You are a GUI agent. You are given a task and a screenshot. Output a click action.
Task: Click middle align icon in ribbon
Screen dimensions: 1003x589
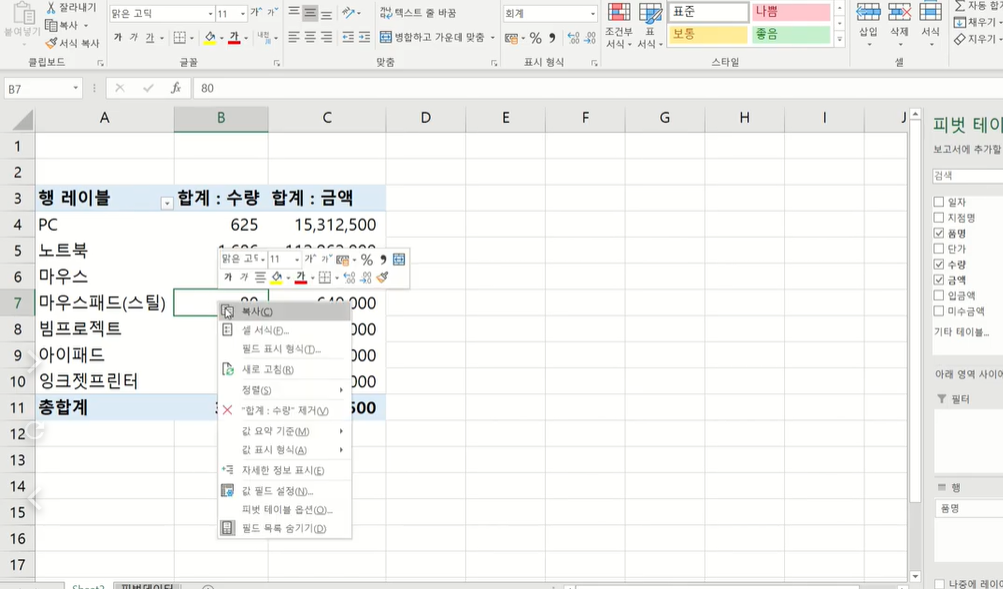point(310,13)
